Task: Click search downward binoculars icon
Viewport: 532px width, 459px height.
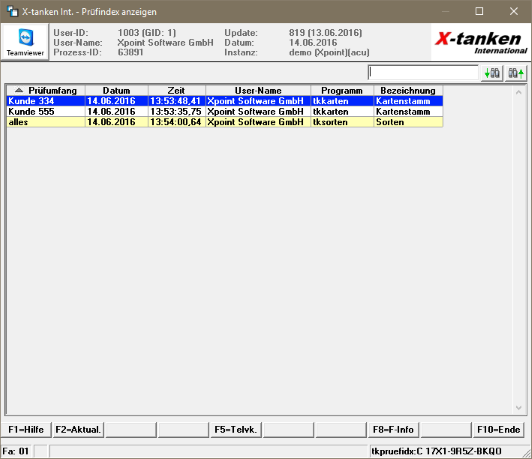Action: pos(492,73)
